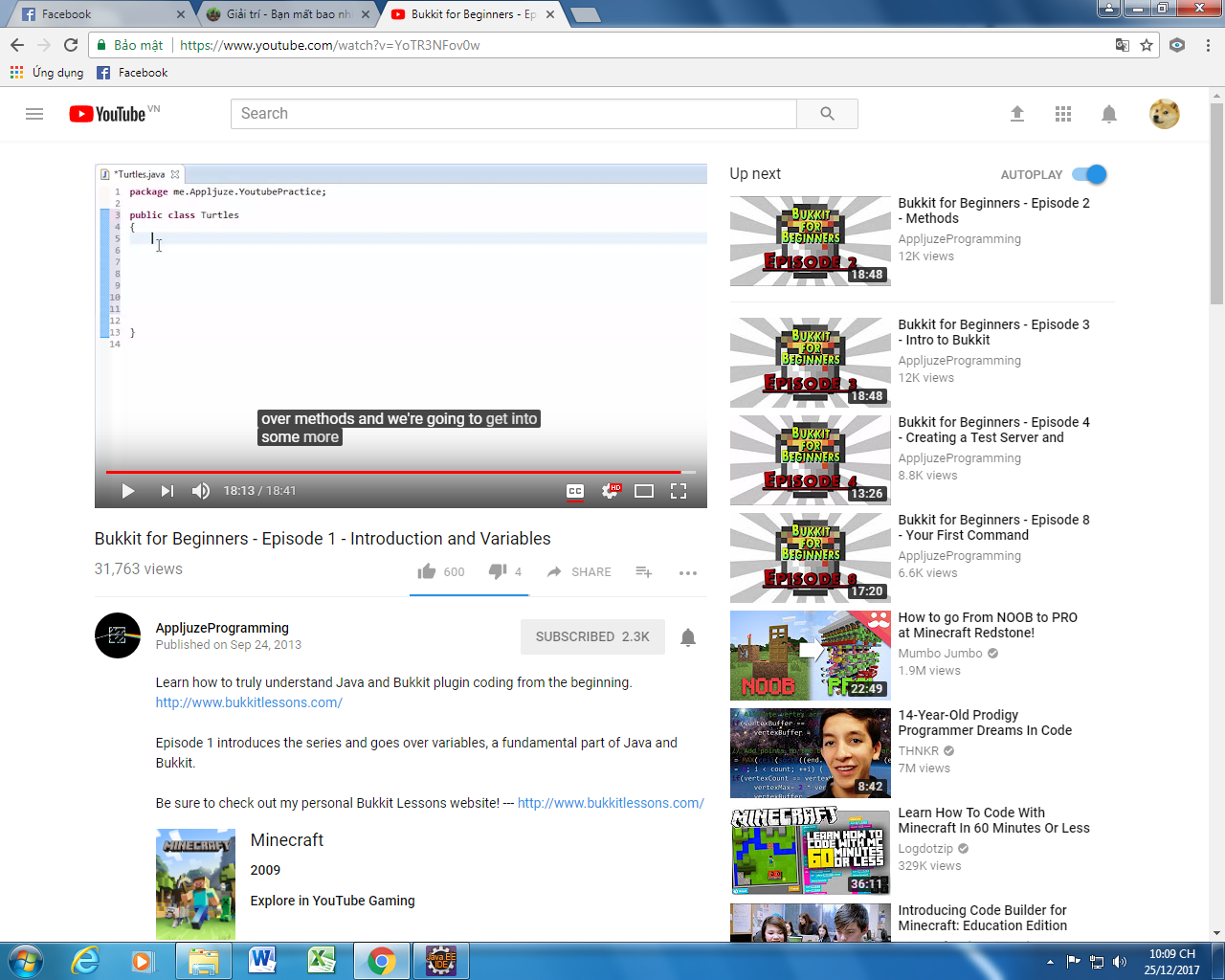1225x980 pixels.
Task: Open Microsoft Word from the taskbar
Action: (x=261, y=961)
